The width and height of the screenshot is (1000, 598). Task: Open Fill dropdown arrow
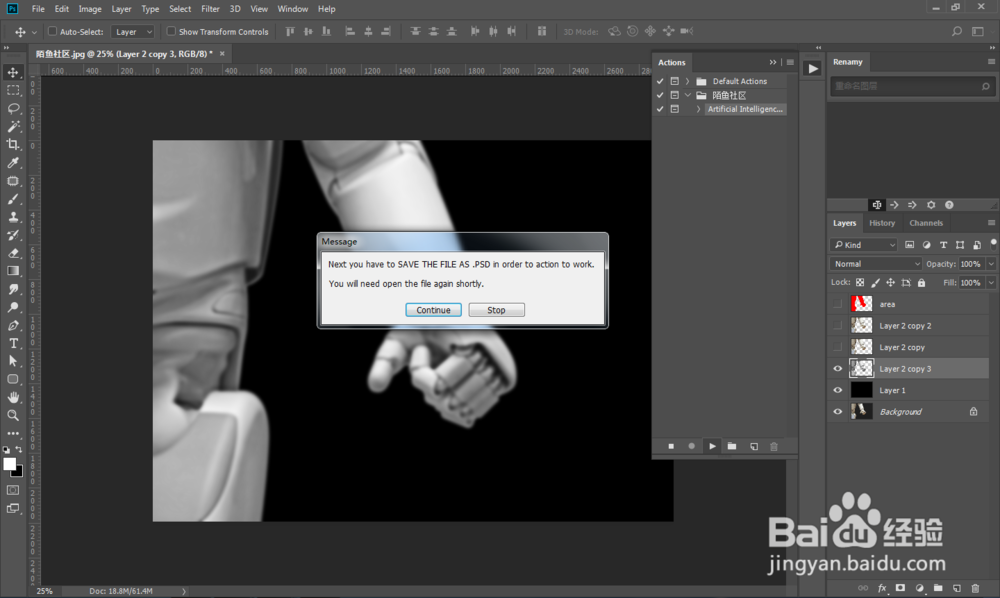point(991,282)
